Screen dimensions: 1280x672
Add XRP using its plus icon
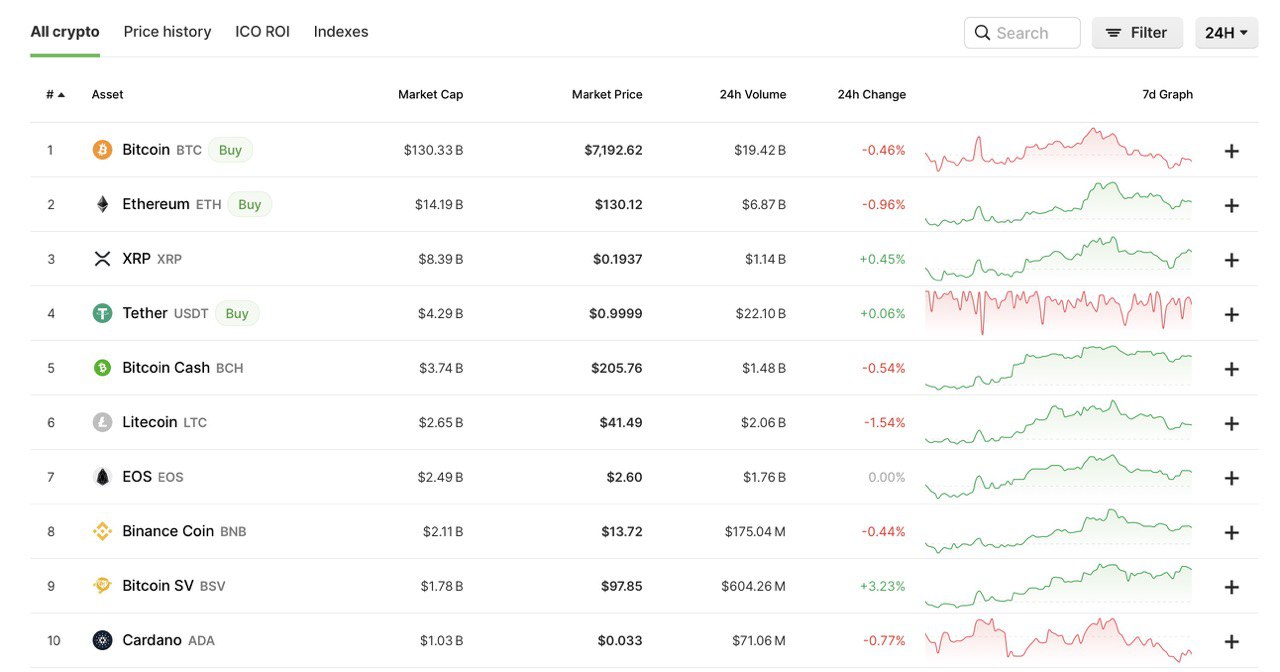(1232, 260)
